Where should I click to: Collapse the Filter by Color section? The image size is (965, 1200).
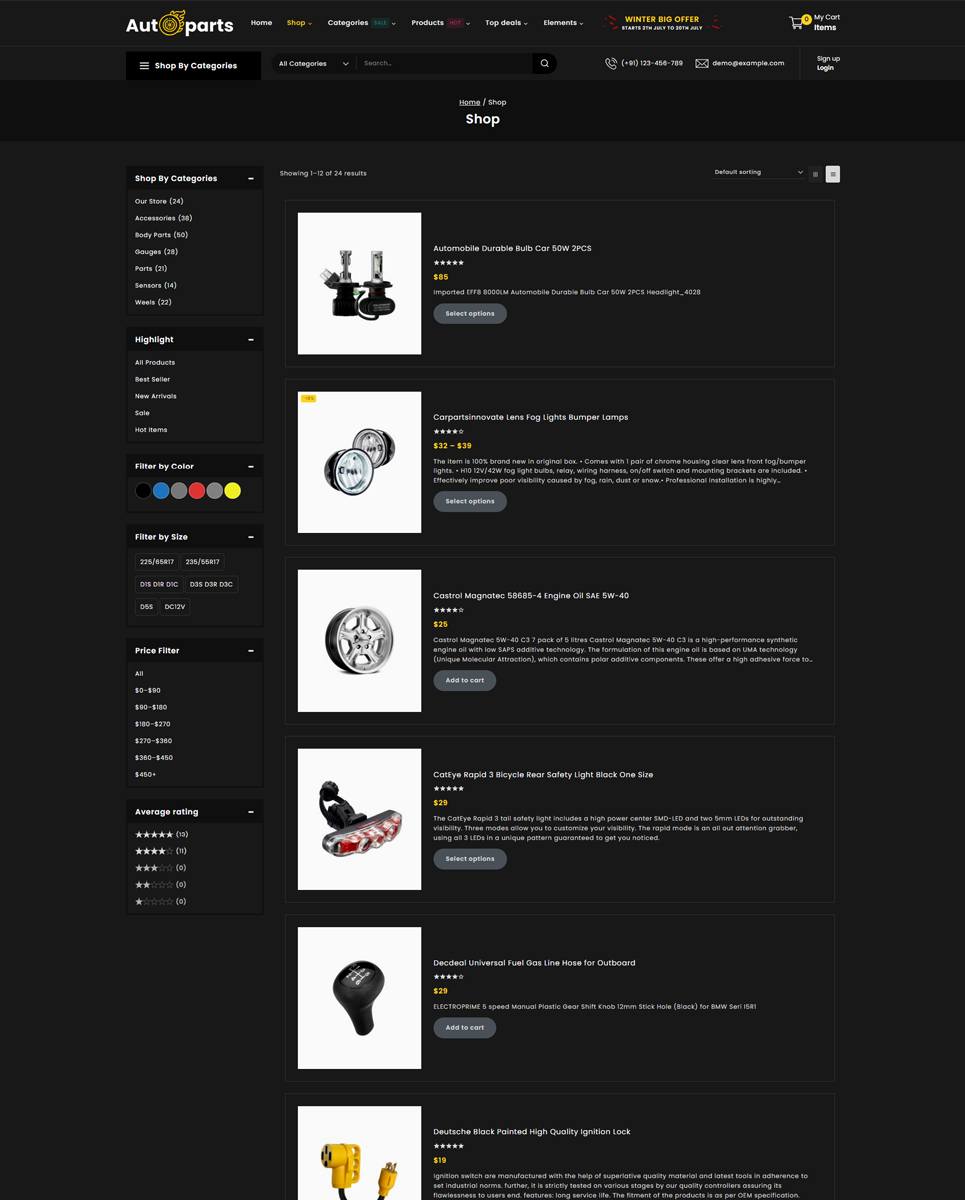coord(251,466)
